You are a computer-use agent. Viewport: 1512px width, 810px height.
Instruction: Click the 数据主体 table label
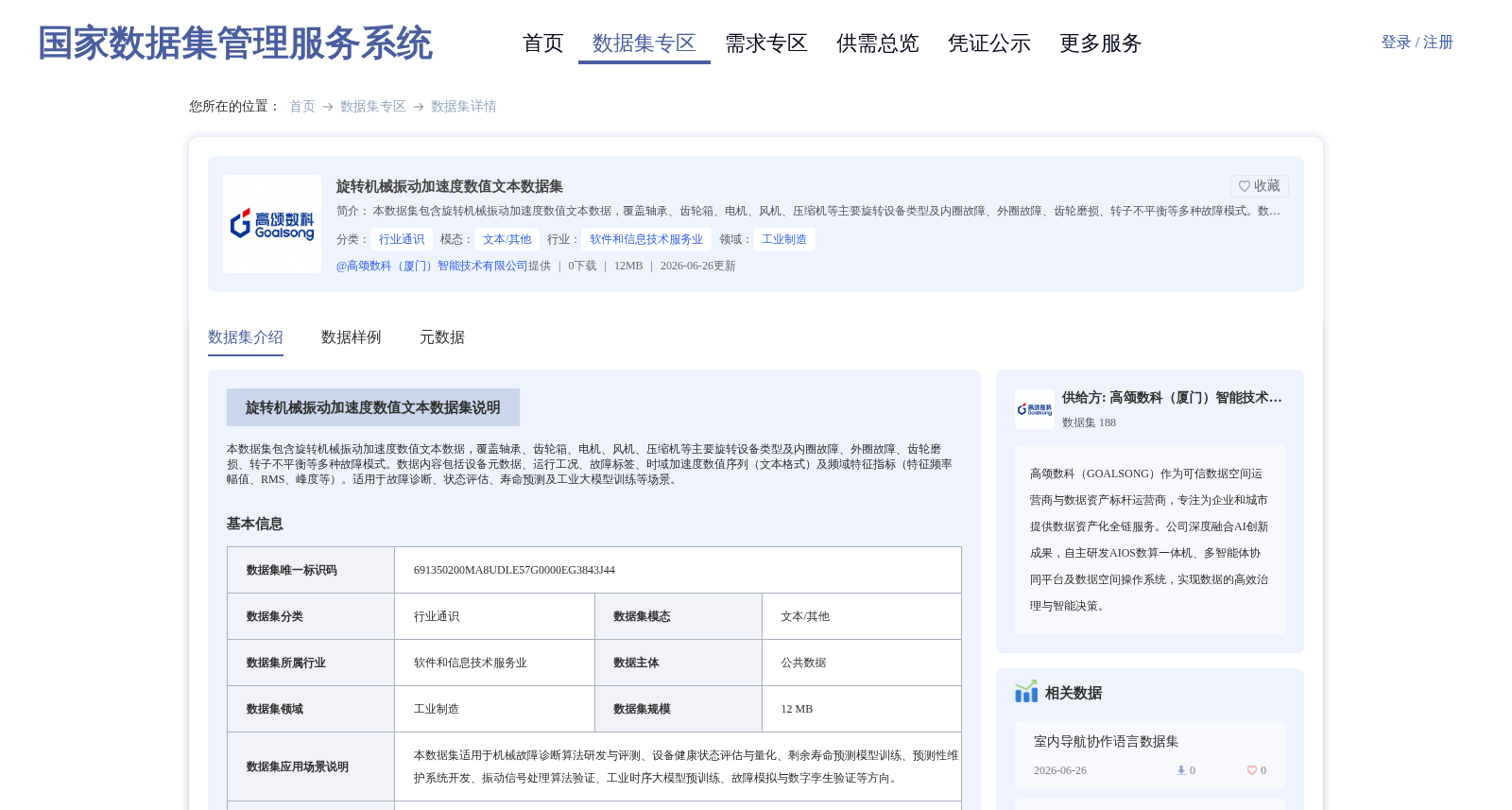(636, 663)
